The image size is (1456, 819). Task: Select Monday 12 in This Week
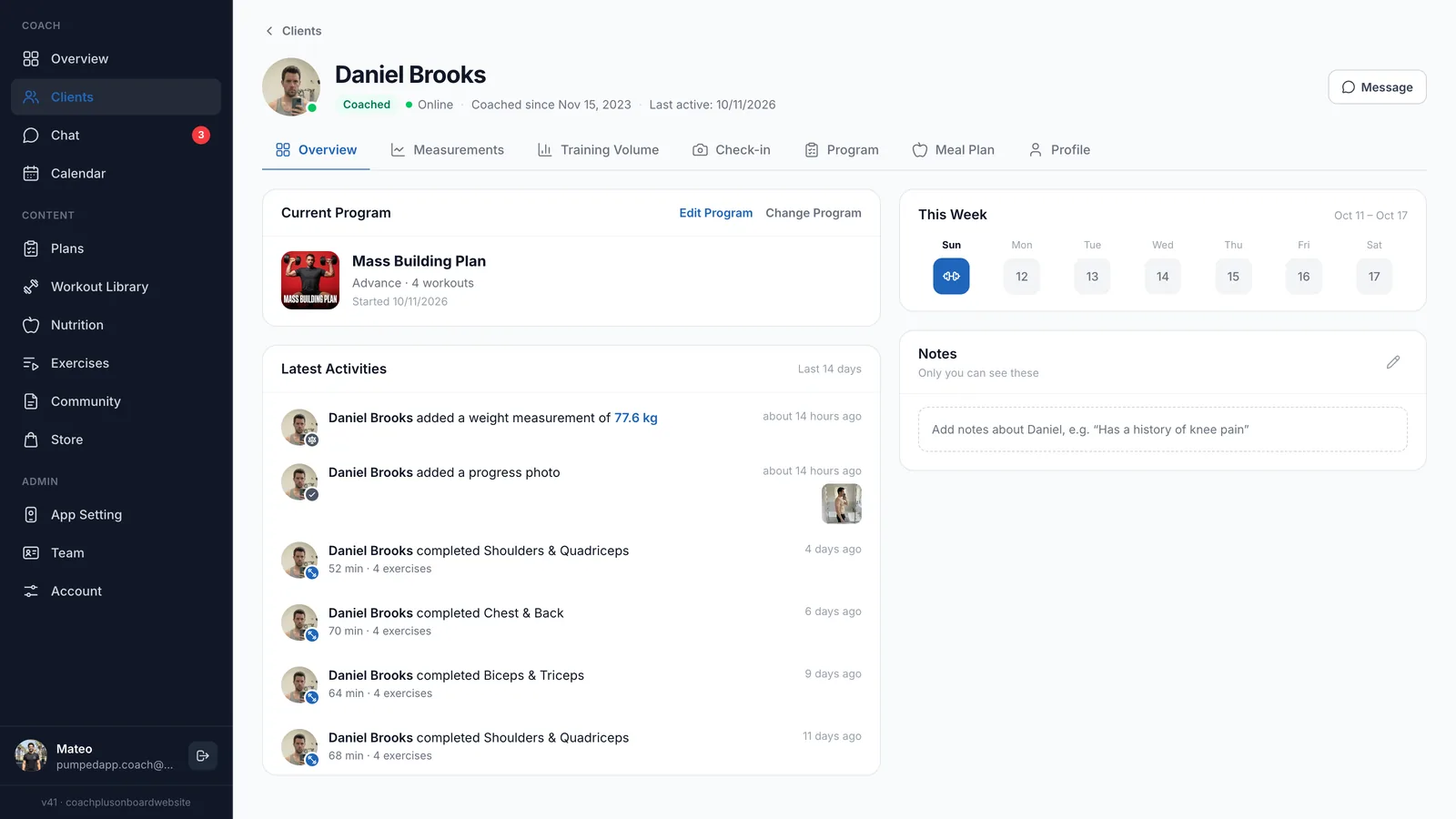1022,277
